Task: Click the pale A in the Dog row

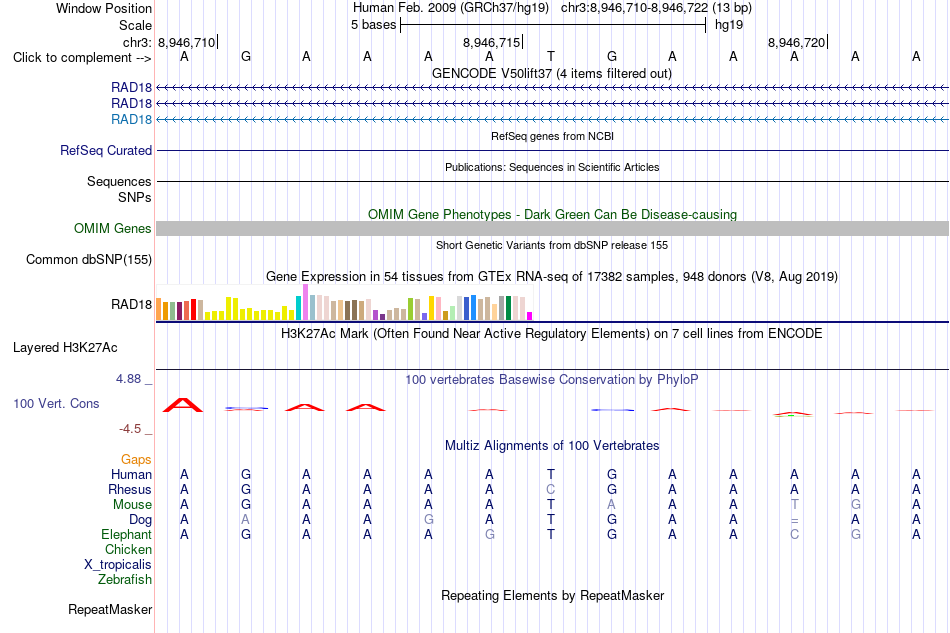Action: (245, 520)
